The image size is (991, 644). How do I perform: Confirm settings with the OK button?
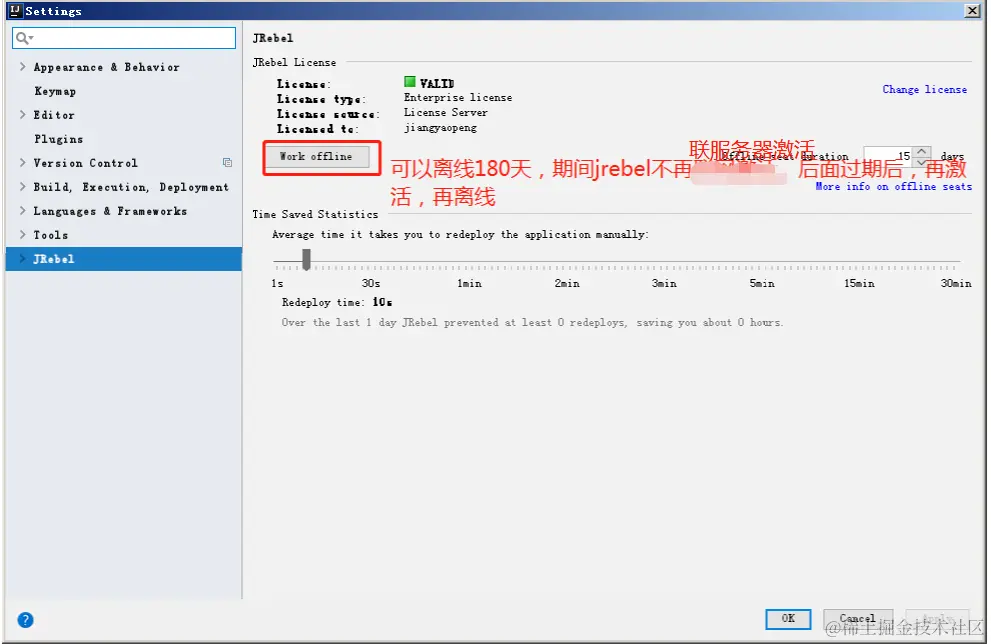[x=788, y=619]
